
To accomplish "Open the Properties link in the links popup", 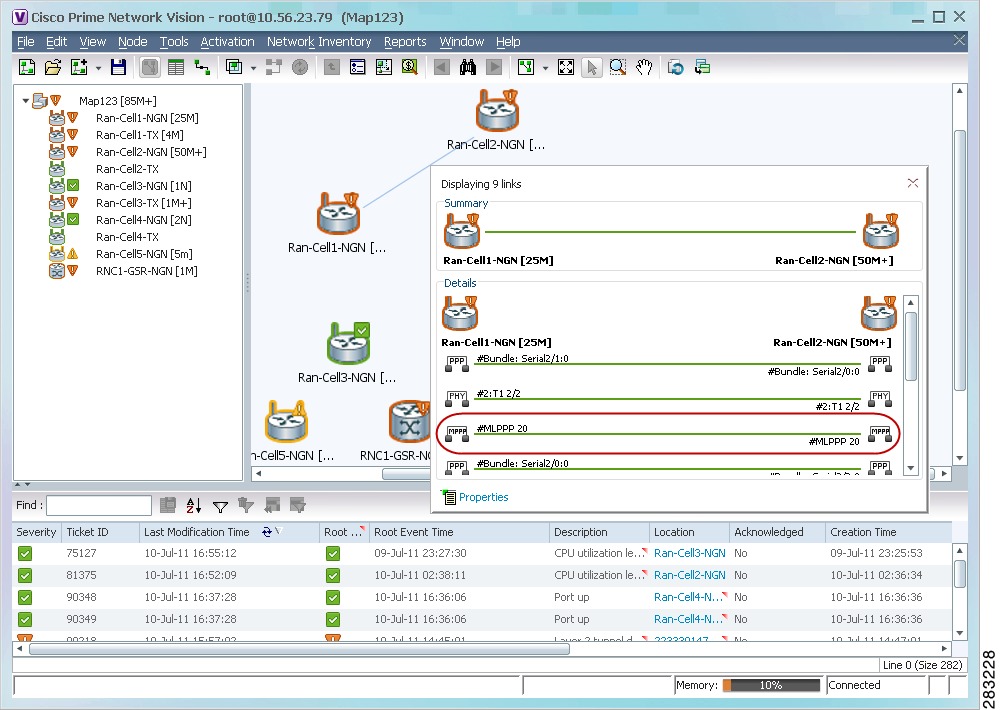I will point(483,497).
